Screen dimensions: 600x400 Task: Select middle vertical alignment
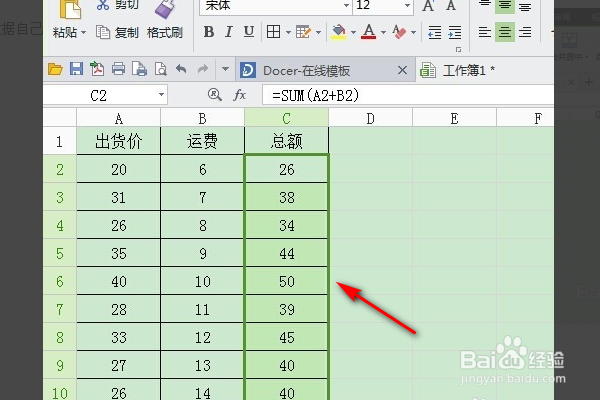coord(505,5)
